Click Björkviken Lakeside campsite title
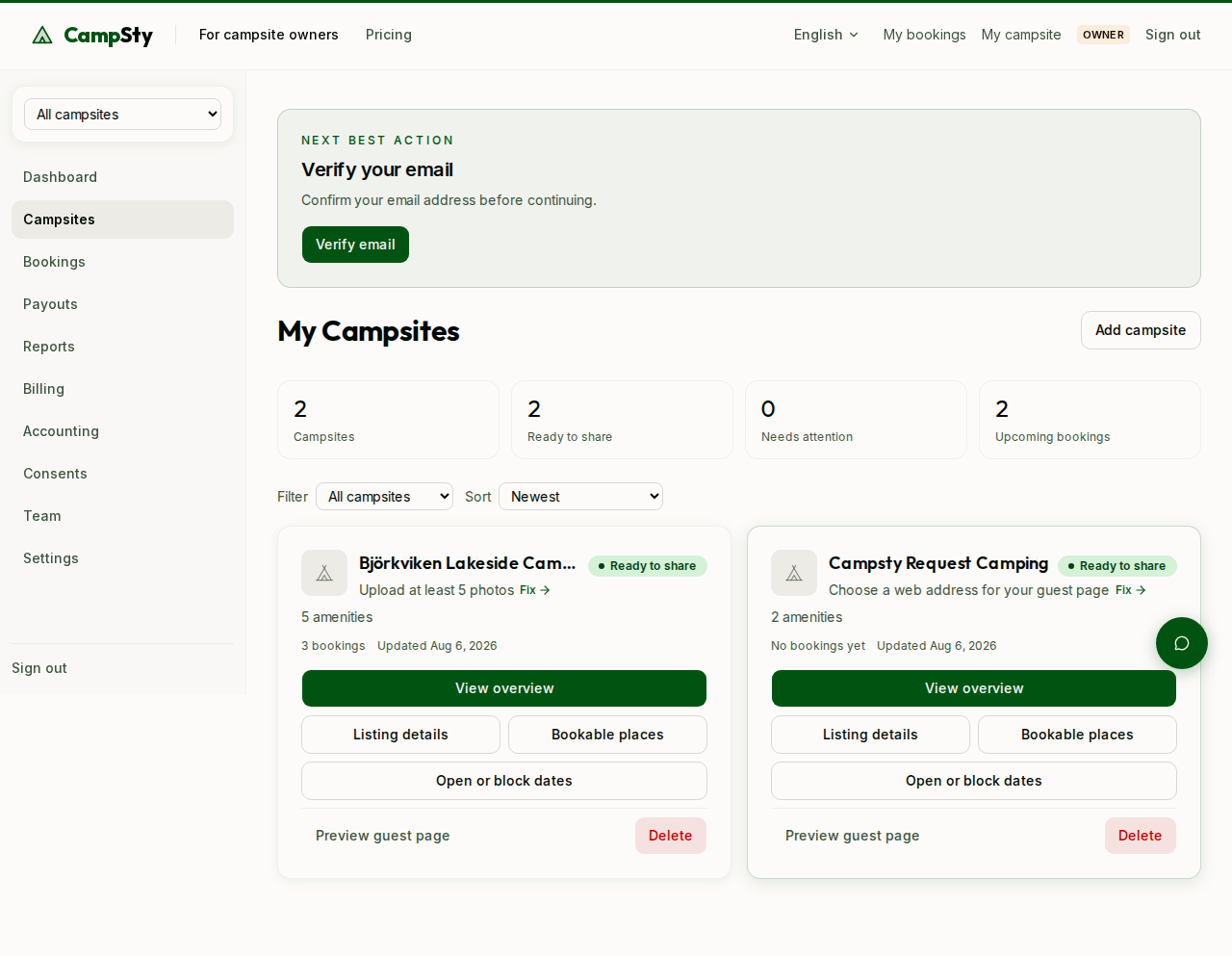The width and height of the screenshot is (1232, 956). (468, 563)
